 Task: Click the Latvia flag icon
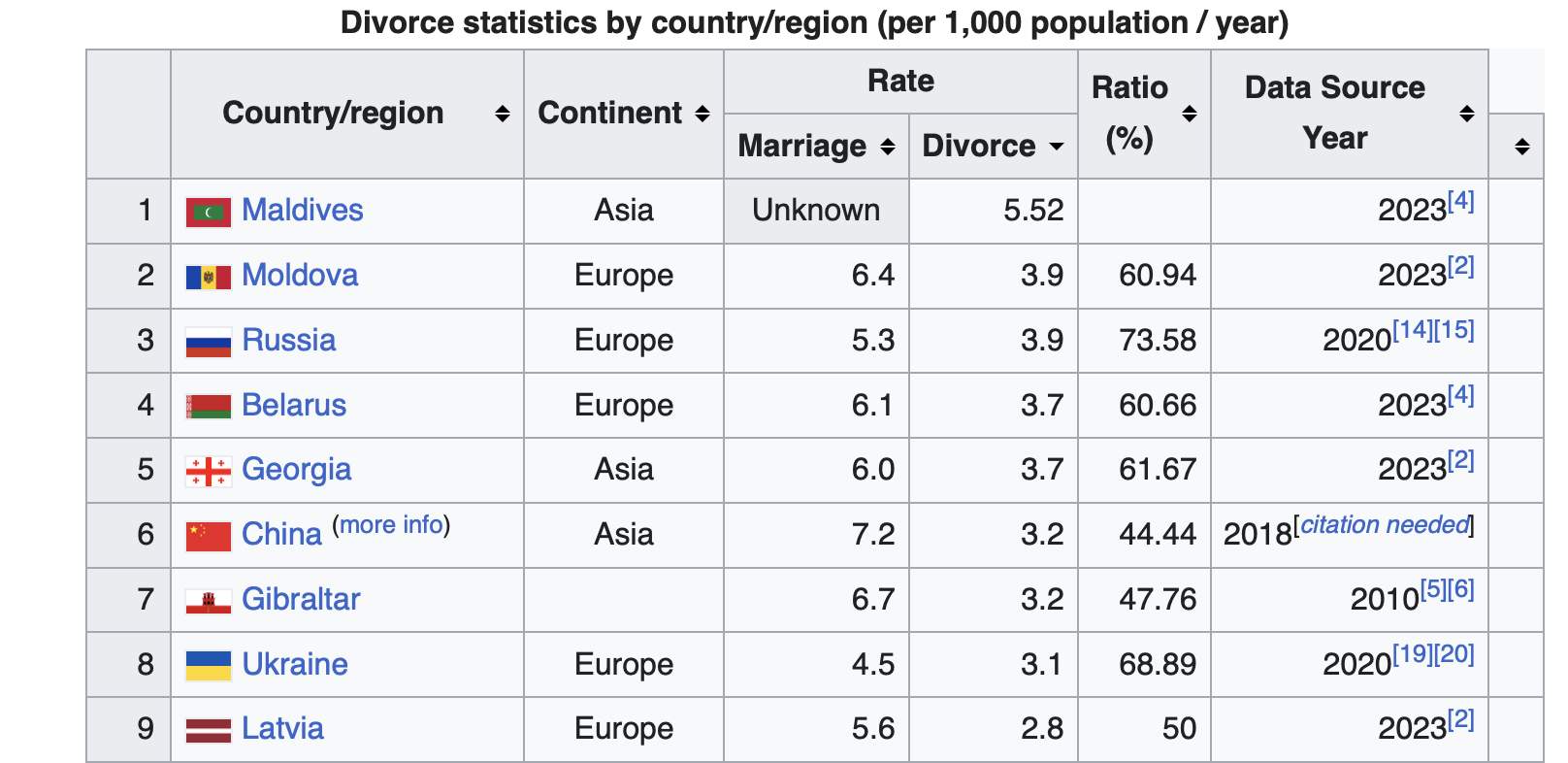click(208, 730)
